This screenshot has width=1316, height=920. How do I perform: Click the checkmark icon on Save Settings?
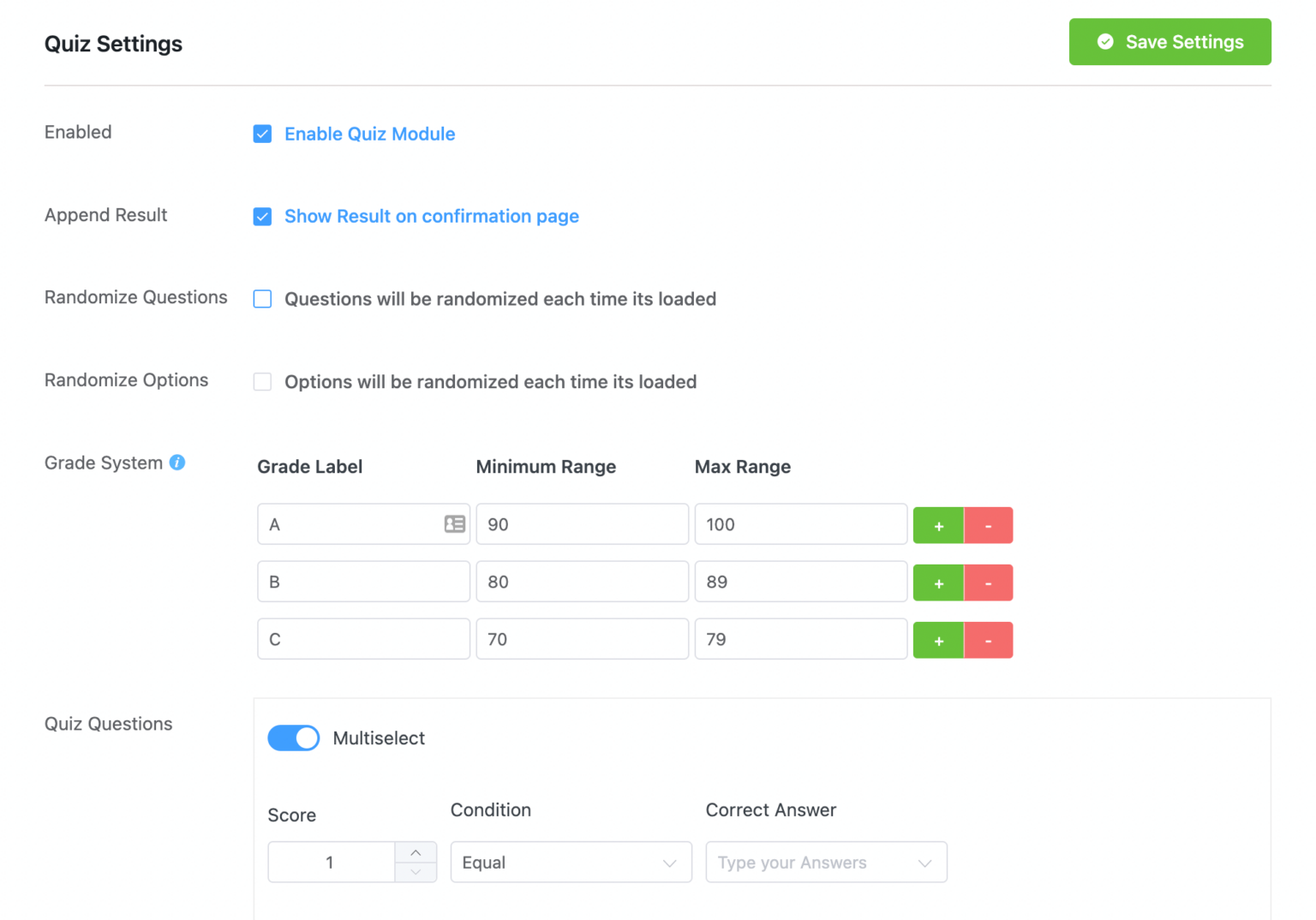pos(1105,41)
